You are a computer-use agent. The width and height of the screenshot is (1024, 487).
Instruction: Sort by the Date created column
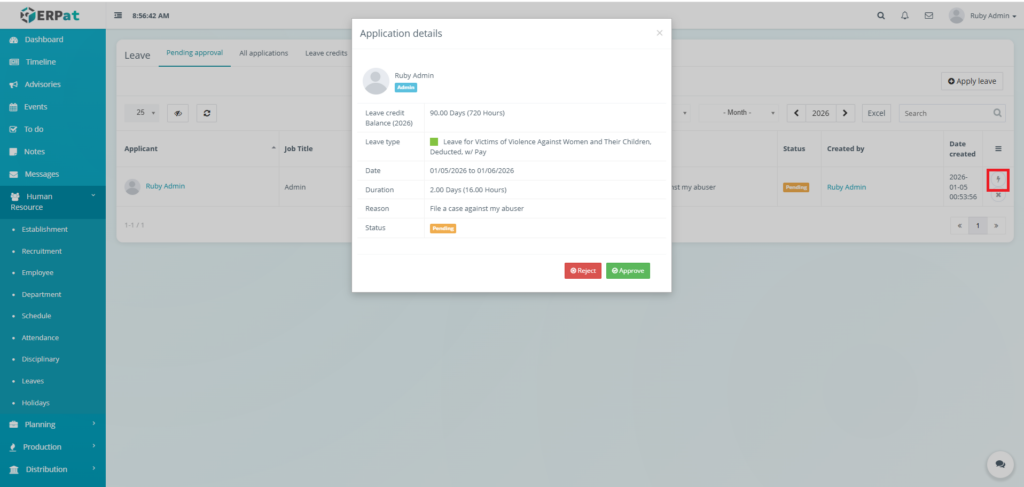pyautogui.click(x=963, y=149)
